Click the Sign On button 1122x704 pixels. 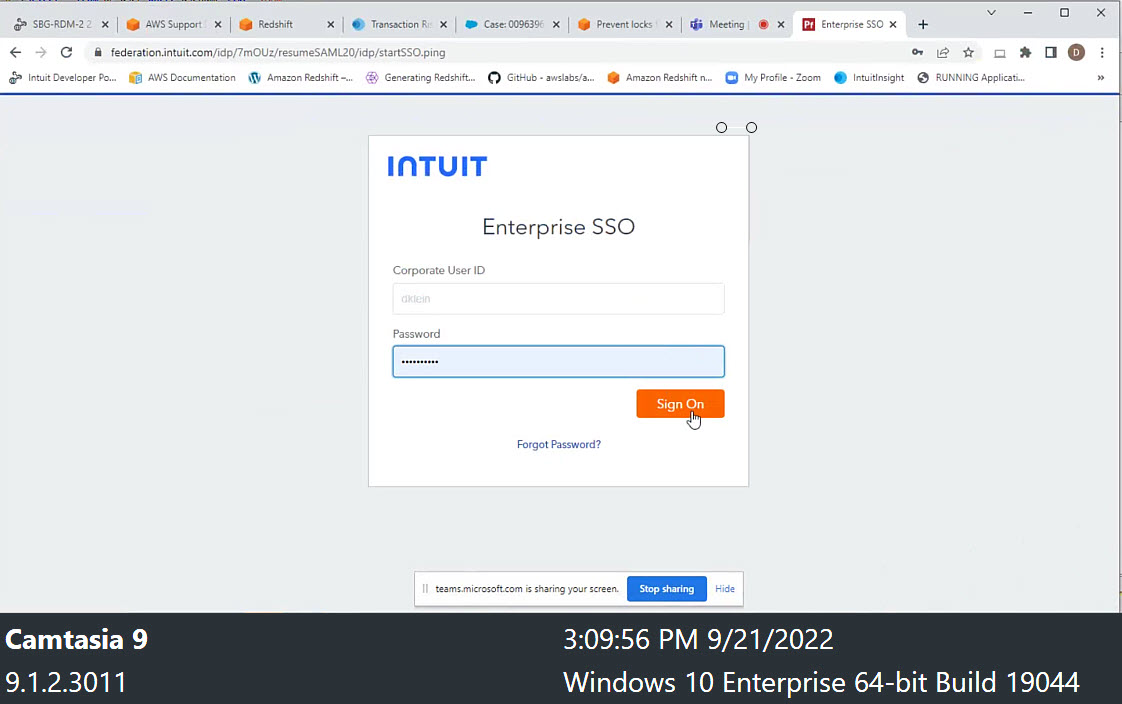(x=680, y=404)
